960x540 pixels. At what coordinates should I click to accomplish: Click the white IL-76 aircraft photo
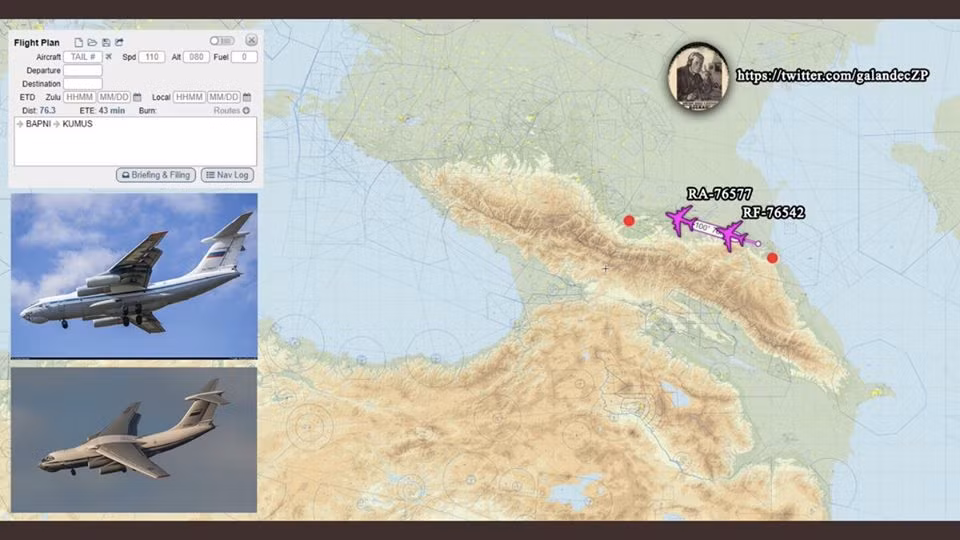coord(133,275)
